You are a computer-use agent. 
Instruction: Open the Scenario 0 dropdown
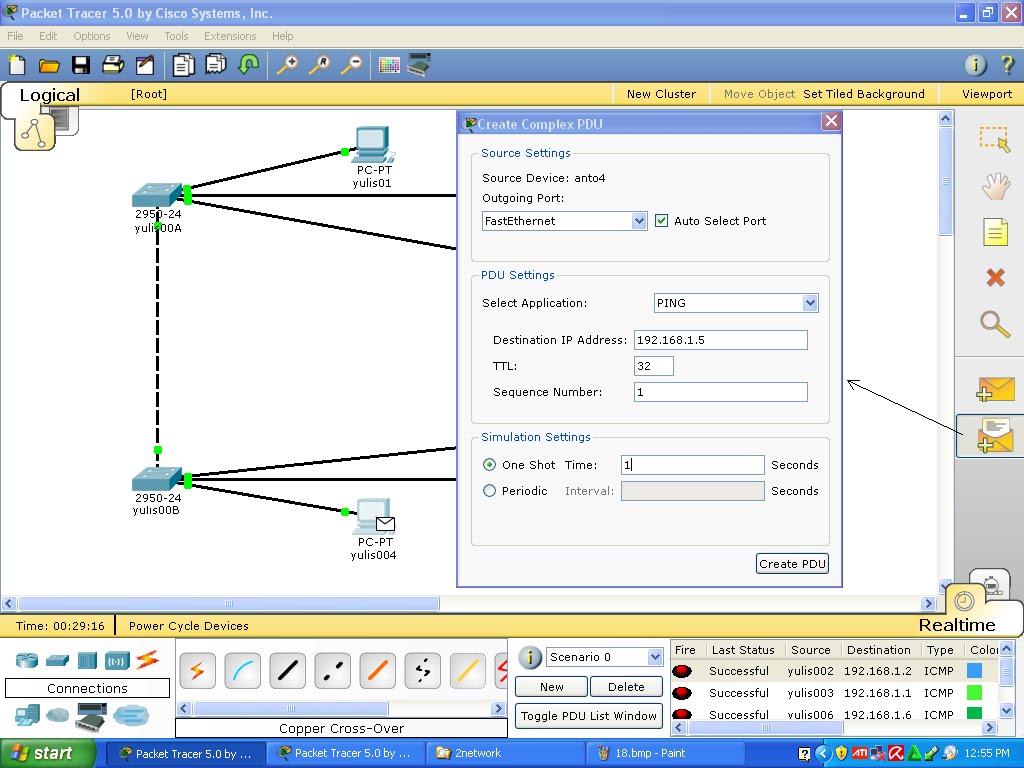(x=655, y=657)
